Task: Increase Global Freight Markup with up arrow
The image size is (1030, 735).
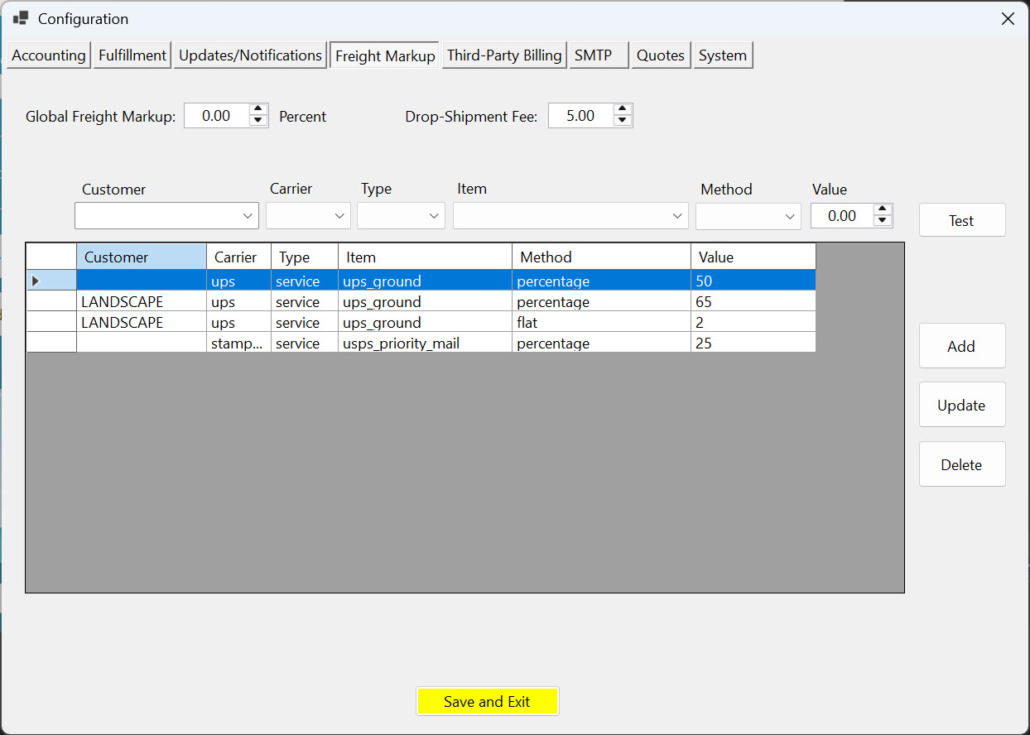Action: 258,110
